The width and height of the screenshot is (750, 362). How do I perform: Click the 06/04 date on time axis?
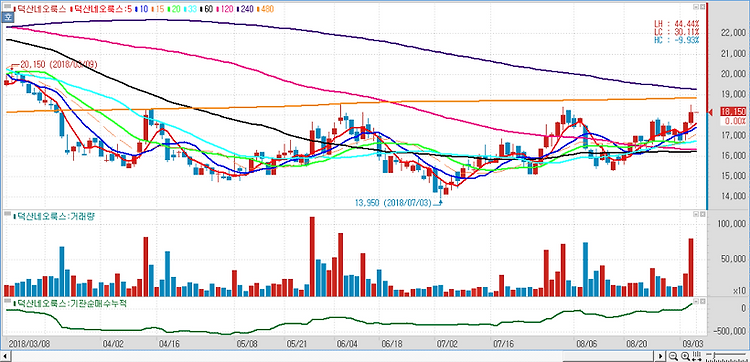(347, 344)
